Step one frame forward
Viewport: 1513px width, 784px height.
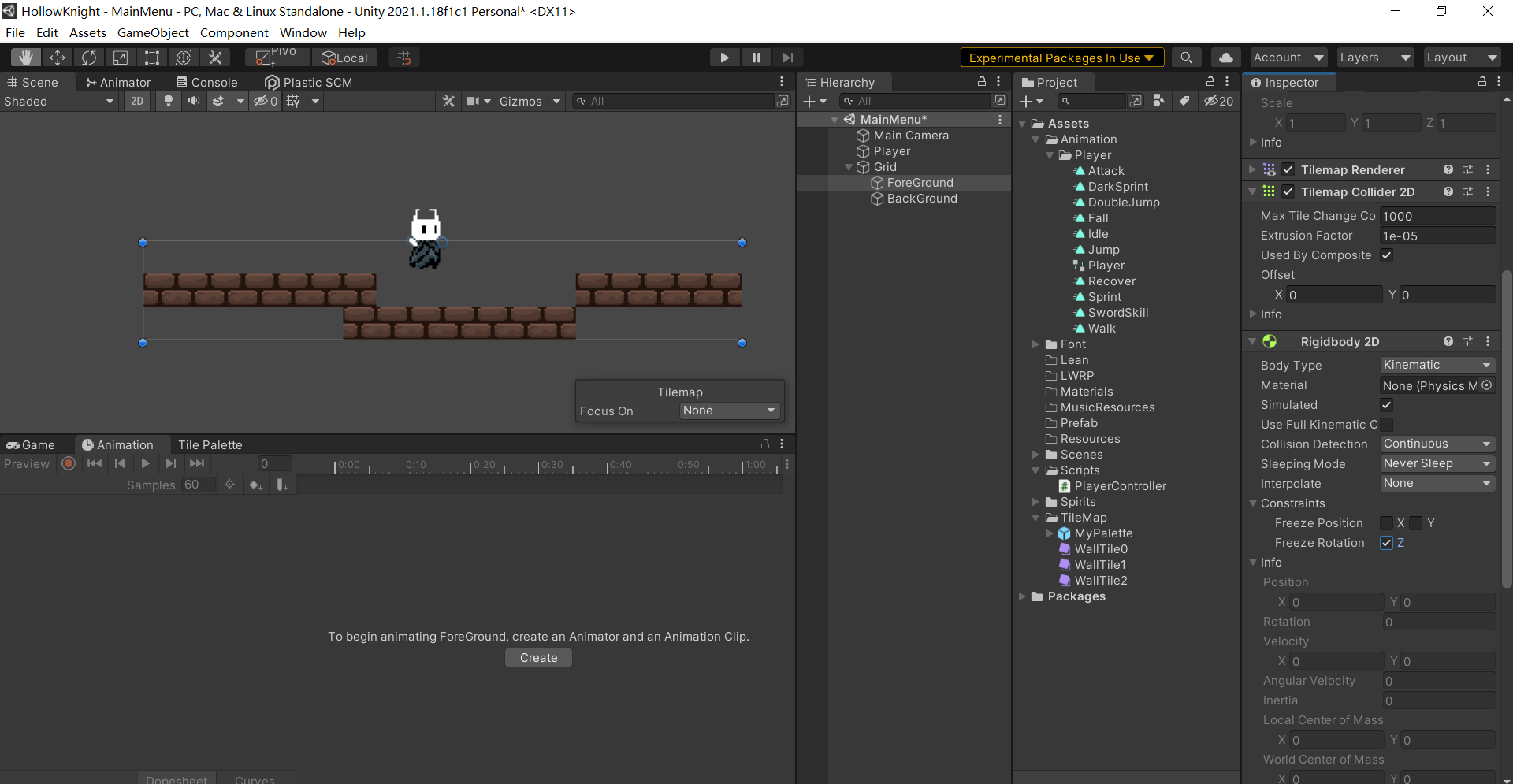tap(787, 58)
